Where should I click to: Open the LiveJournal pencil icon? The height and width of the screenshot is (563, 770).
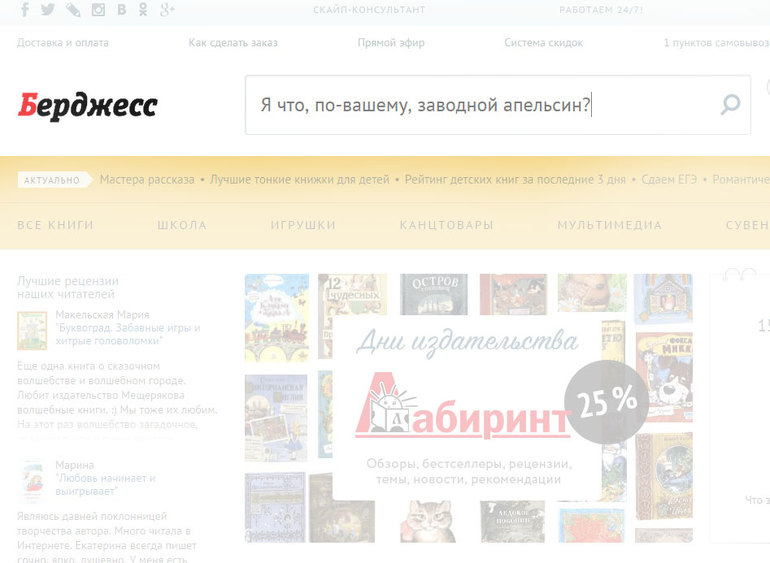tap(73, 10)
